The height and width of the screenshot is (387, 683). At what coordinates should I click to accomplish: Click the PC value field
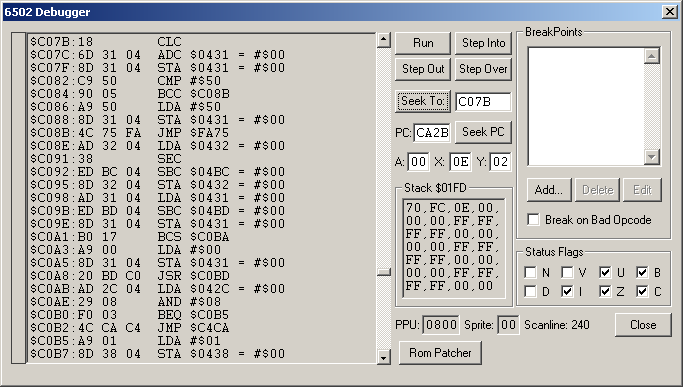[432, 132]
